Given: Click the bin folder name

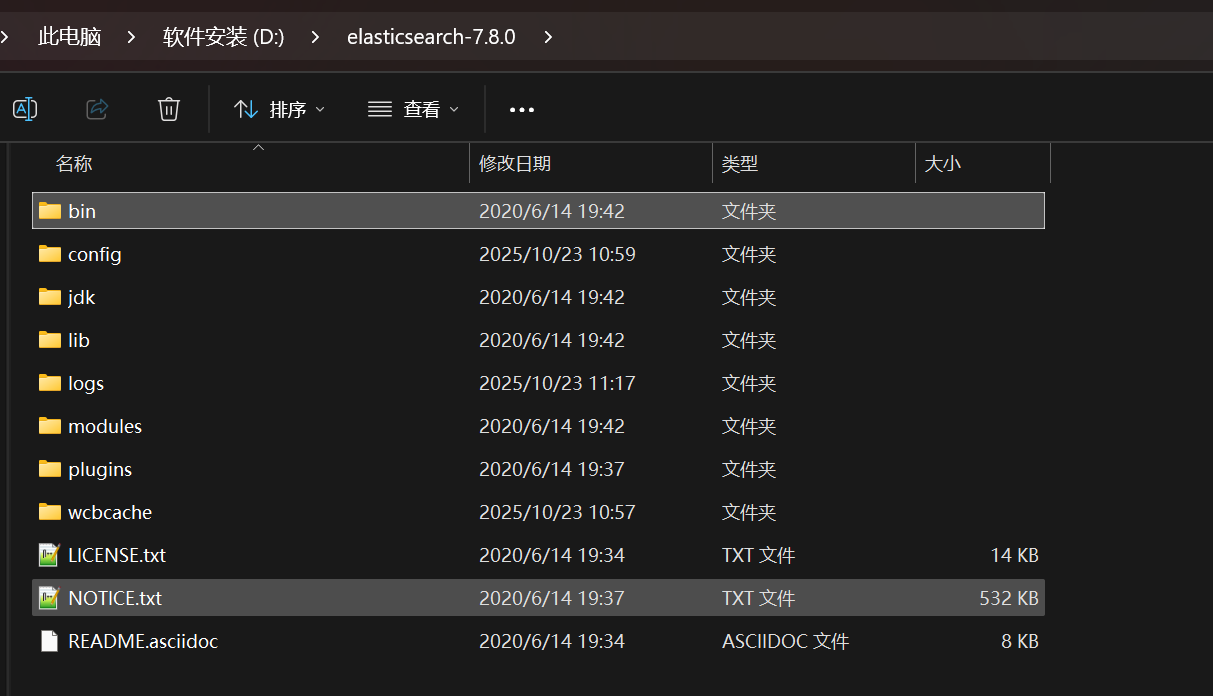Looking at the screenshot, I should 82,211.
